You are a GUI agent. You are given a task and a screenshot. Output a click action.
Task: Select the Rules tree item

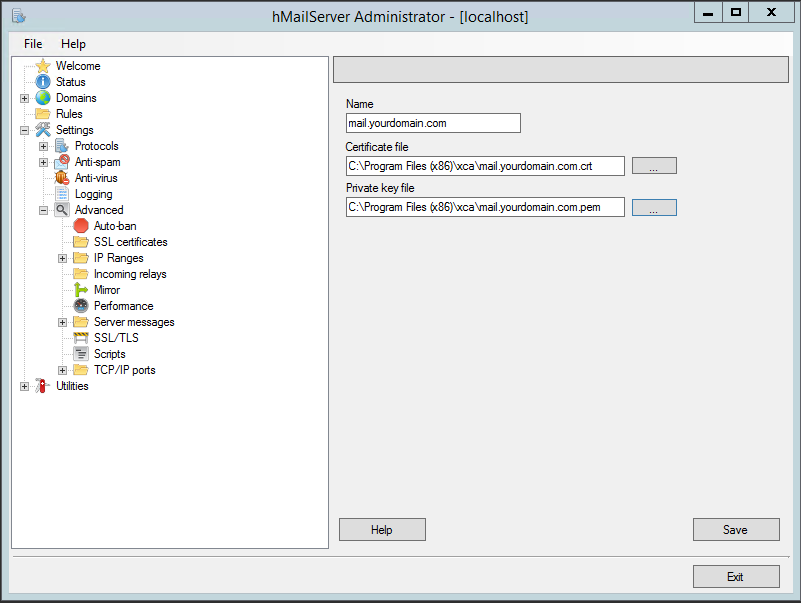pos(69,114)
